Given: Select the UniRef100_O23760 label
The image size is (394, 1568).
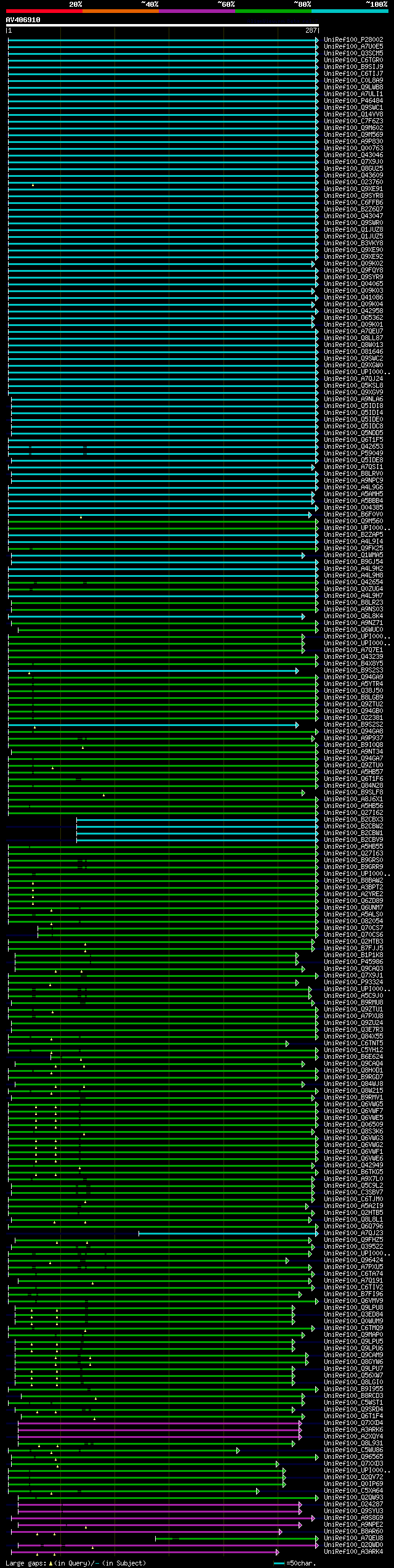Looking at the screenshot, I should (x=353, y=182).
